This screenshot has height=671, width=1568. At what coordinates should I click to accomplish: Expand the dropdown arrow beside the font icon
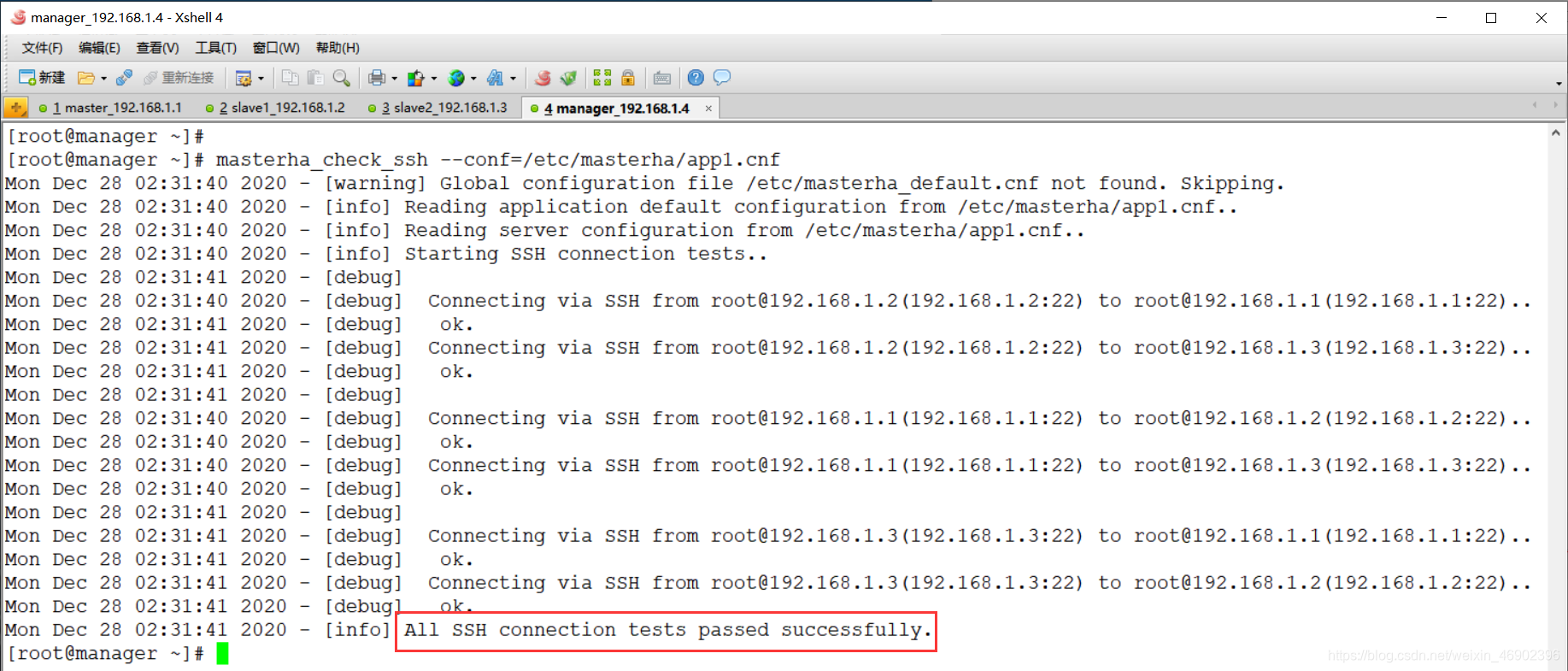pos(513,79)
